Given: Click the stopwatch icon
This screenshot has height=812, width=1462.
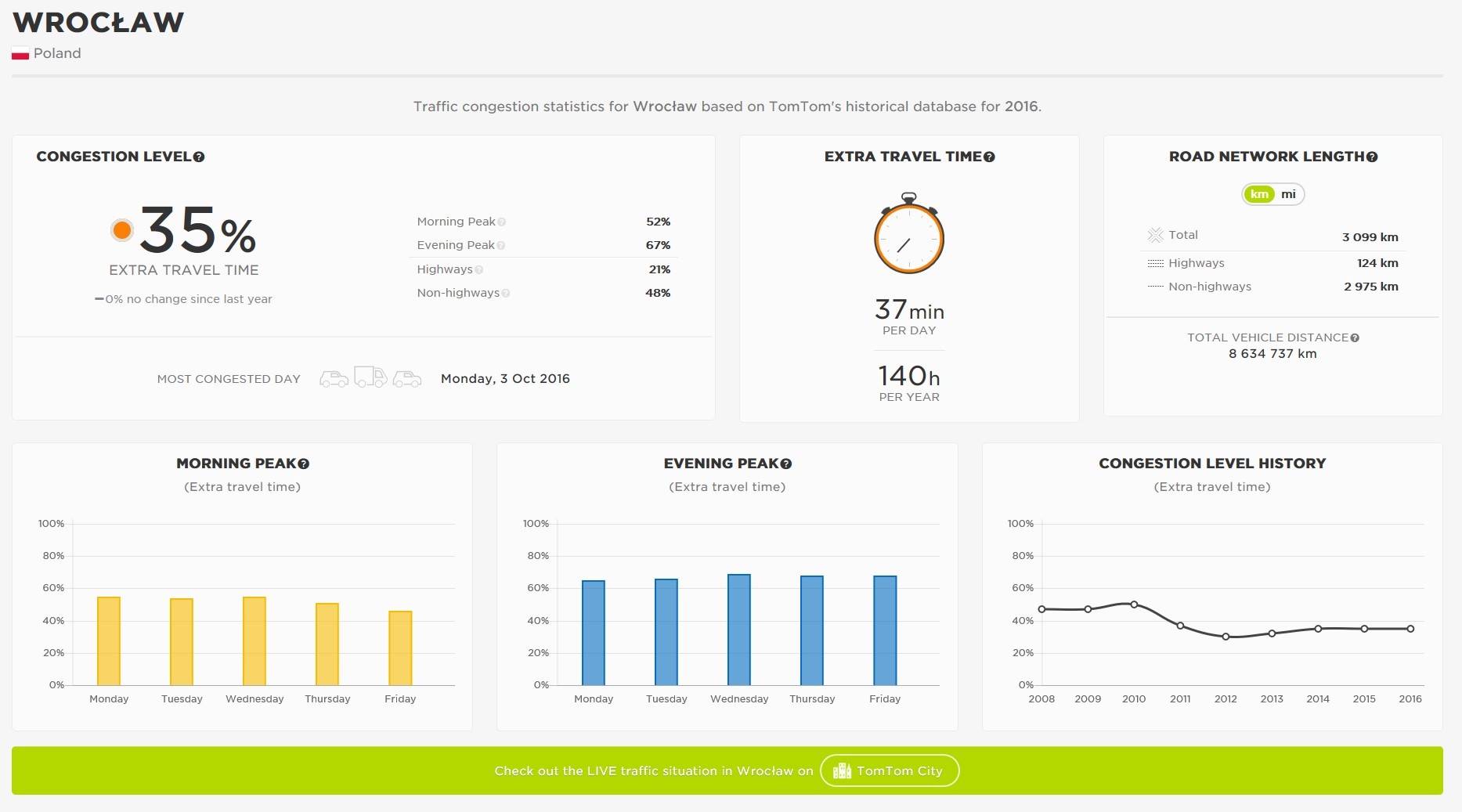Looking at the screenshot, I should (909, 233).
